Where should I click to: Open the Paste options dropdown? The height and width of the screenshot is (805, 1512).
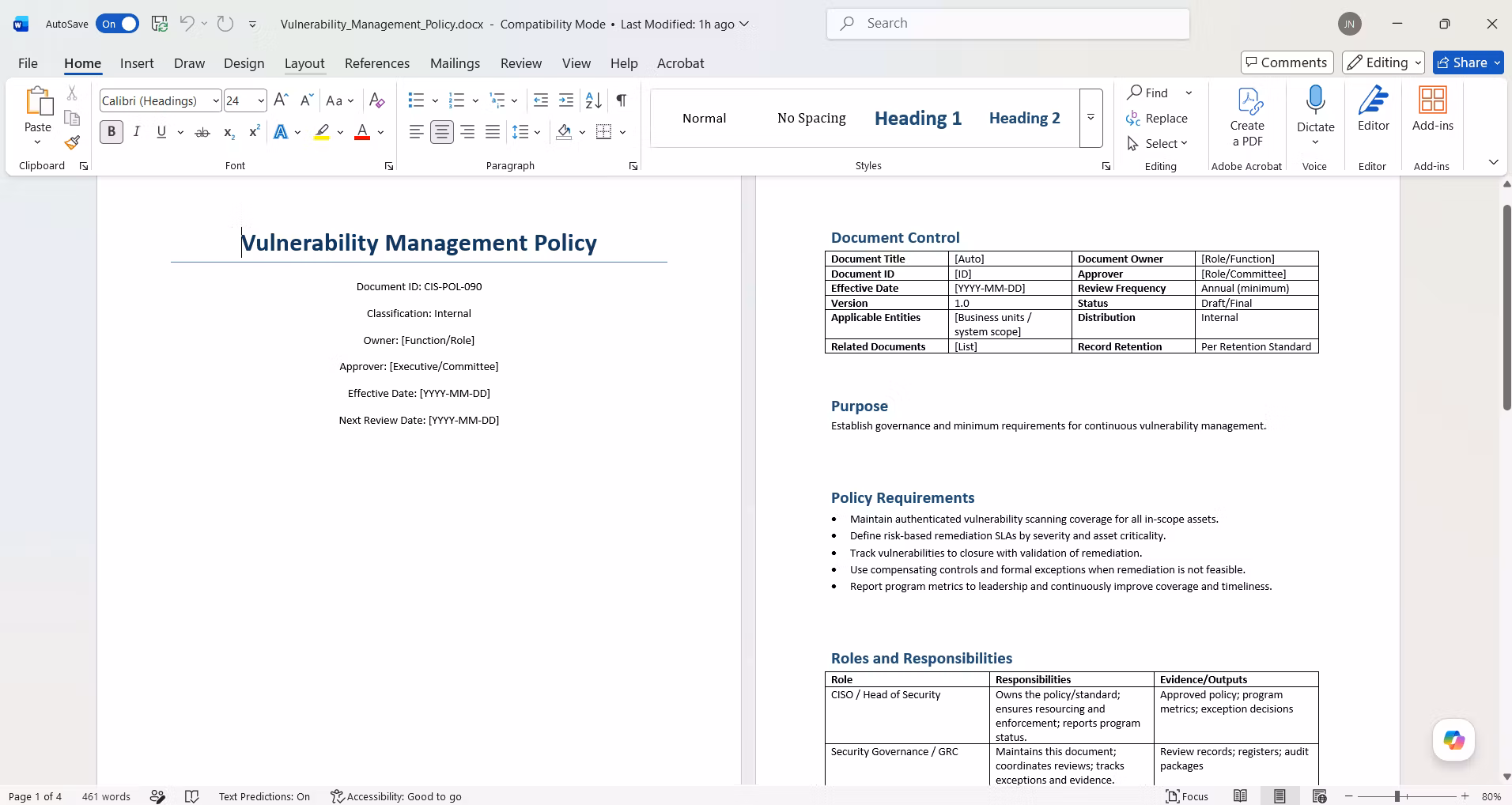pyautogui.click(x=37, y=142)
